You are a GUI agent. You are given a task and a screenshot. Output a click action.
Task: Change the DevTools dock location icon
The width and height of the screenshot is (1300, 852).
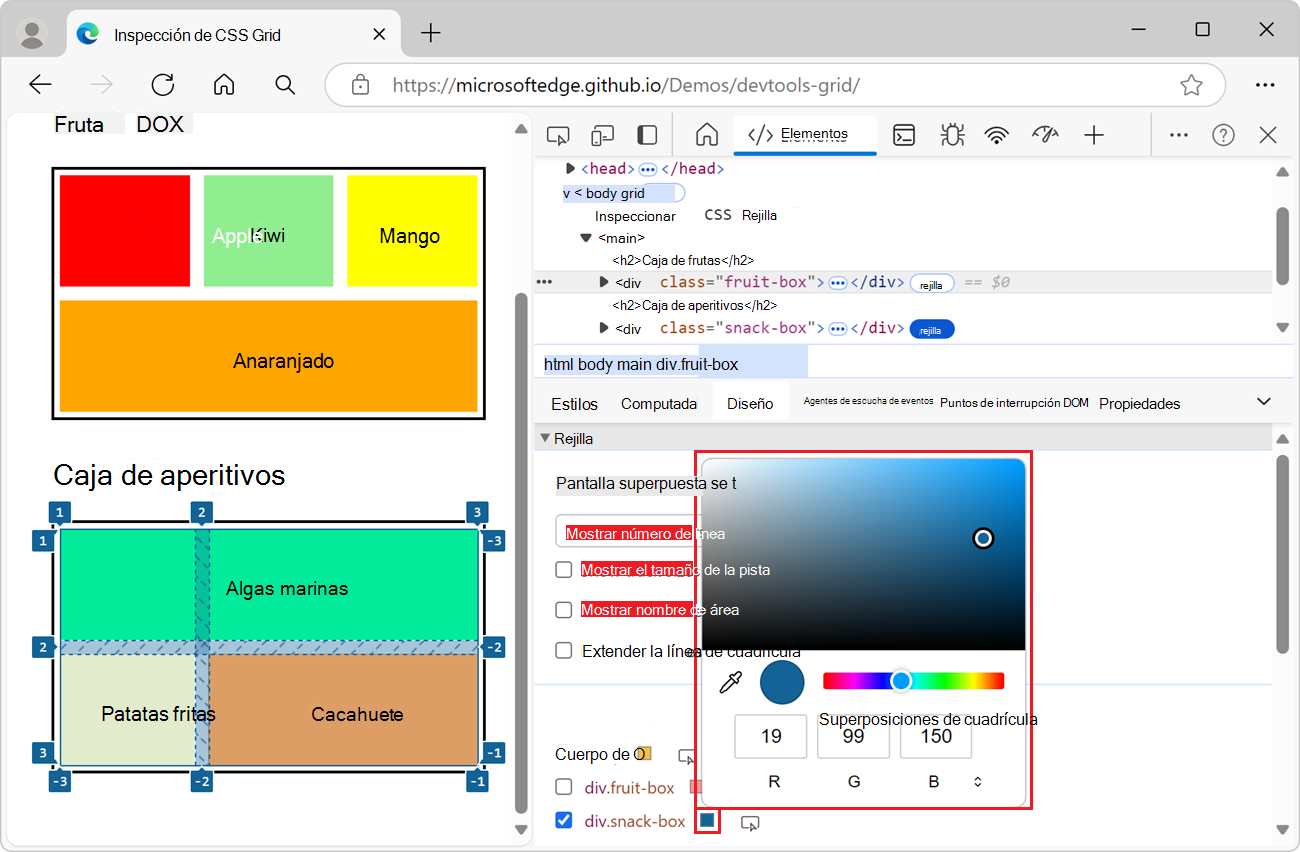(x=645, y=134)
